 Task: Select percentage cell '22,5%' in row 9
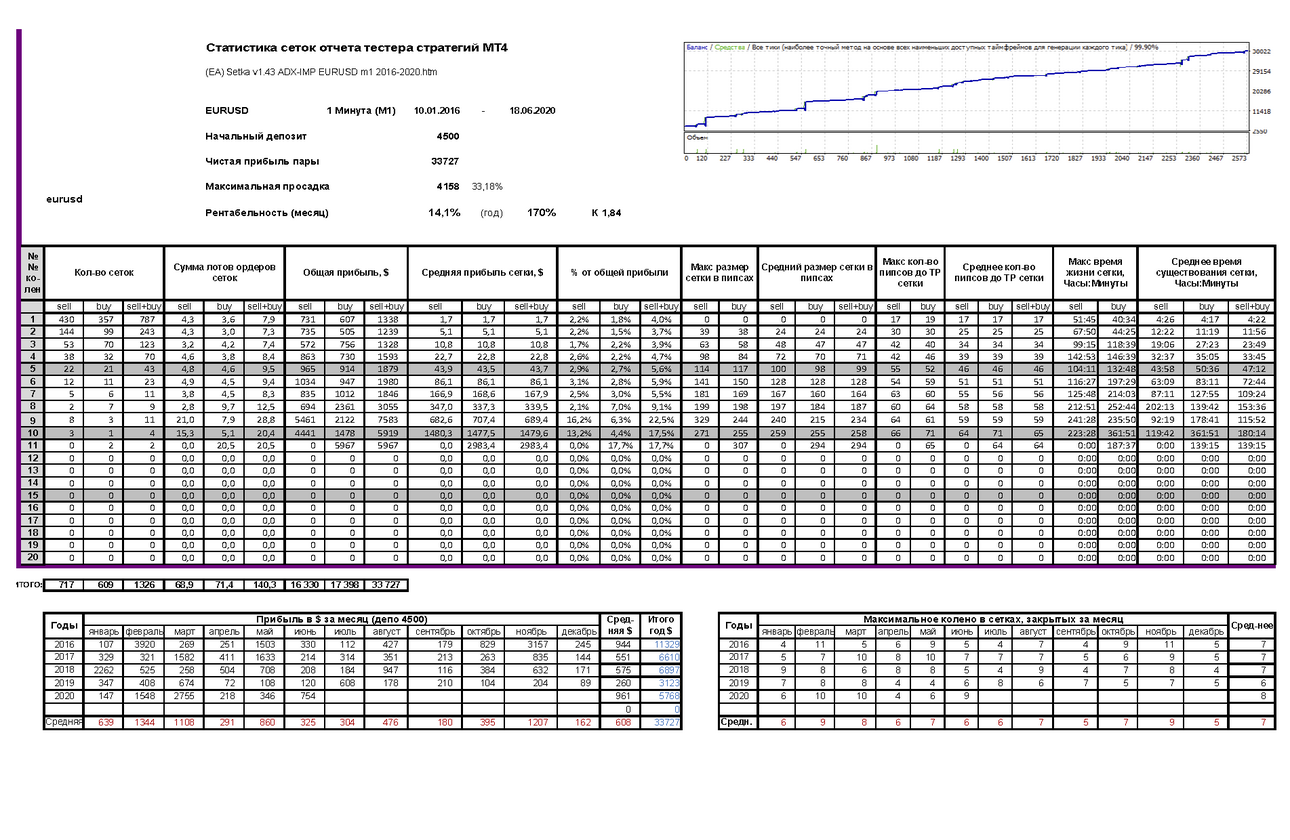coord(660,419)
